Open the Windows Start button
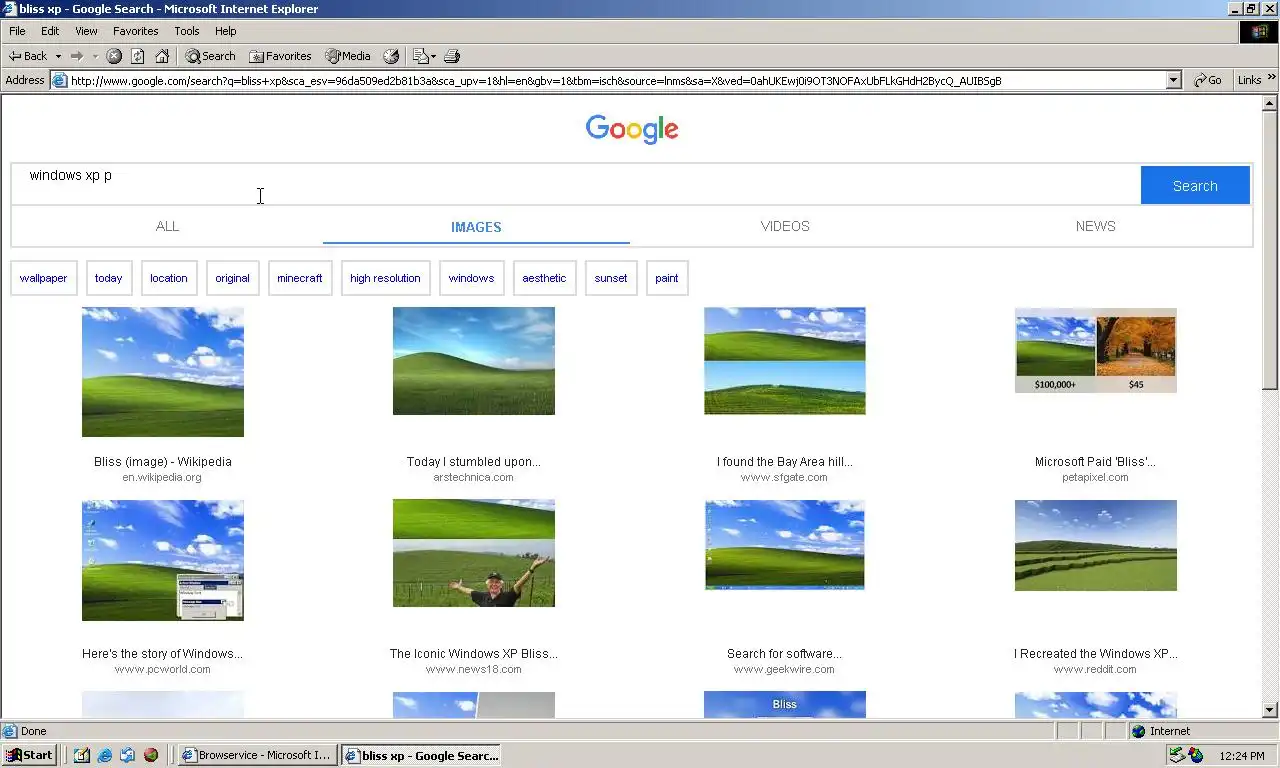The height and width of the screenshot is (768, 1280). [x=29, y=755]
